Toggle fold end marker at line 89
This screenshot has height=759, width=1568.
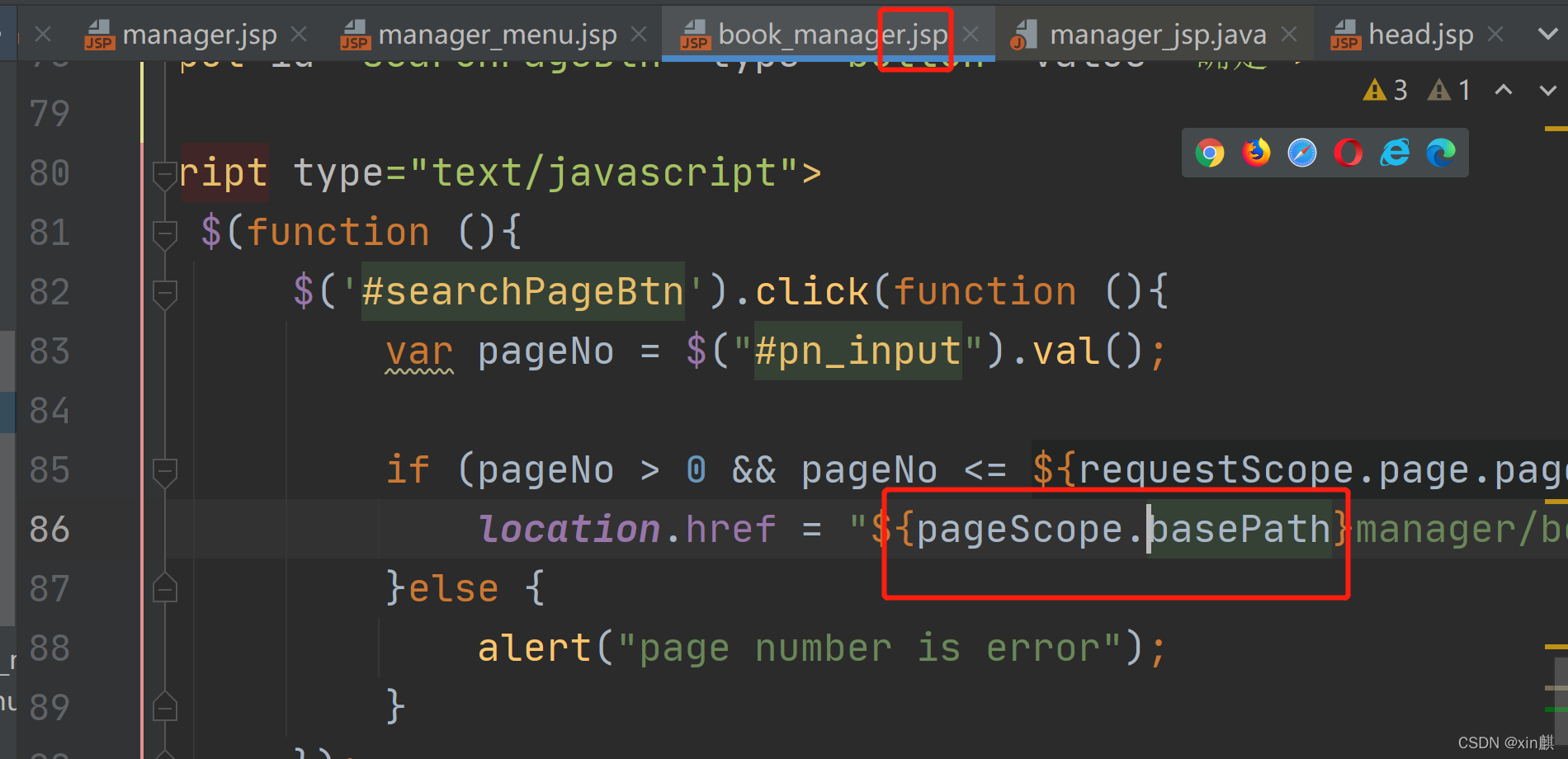click(x=165, y=706)
